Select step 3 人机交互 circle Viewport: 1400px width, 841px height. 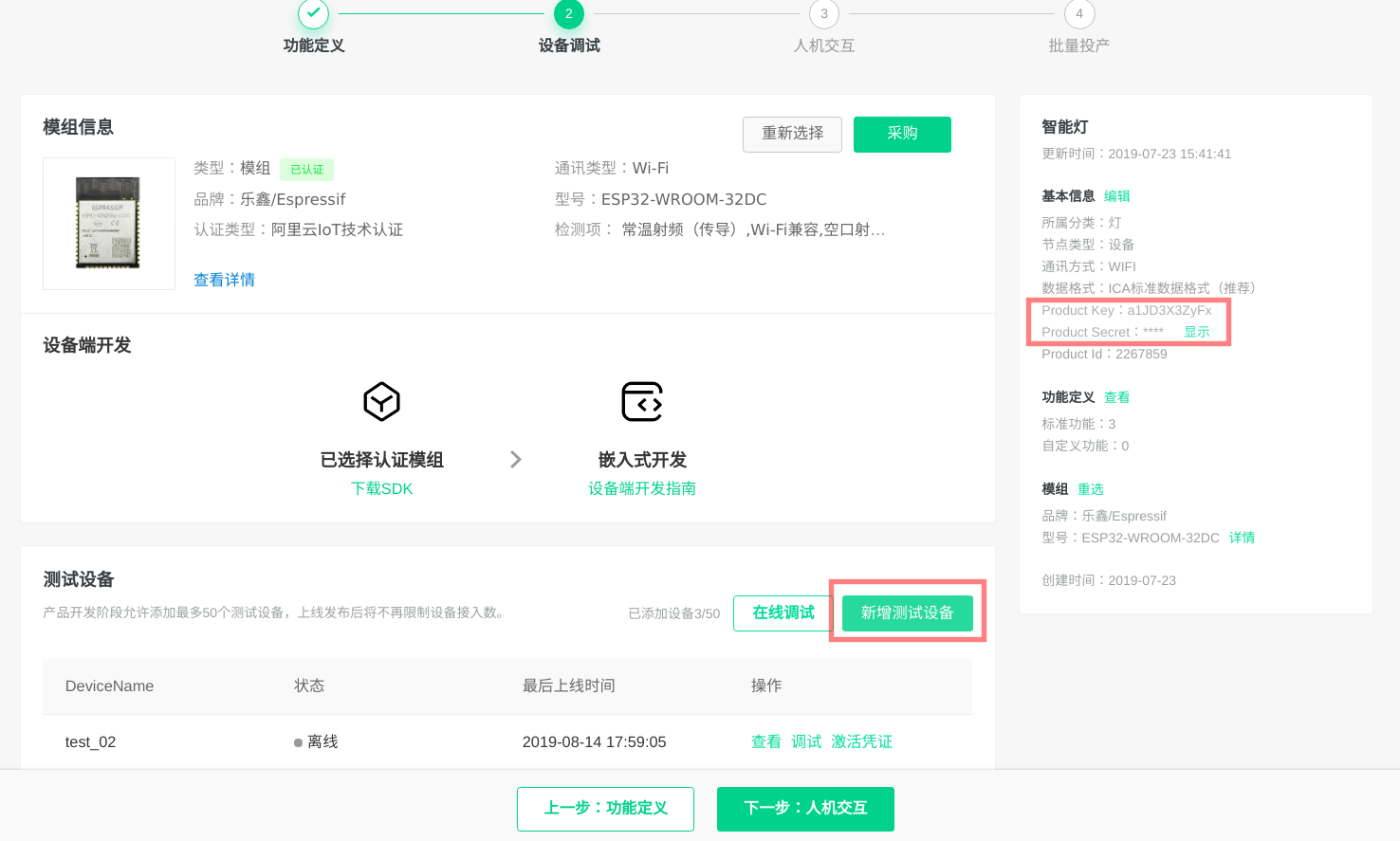pyautogui.click(x=823, y=14)
